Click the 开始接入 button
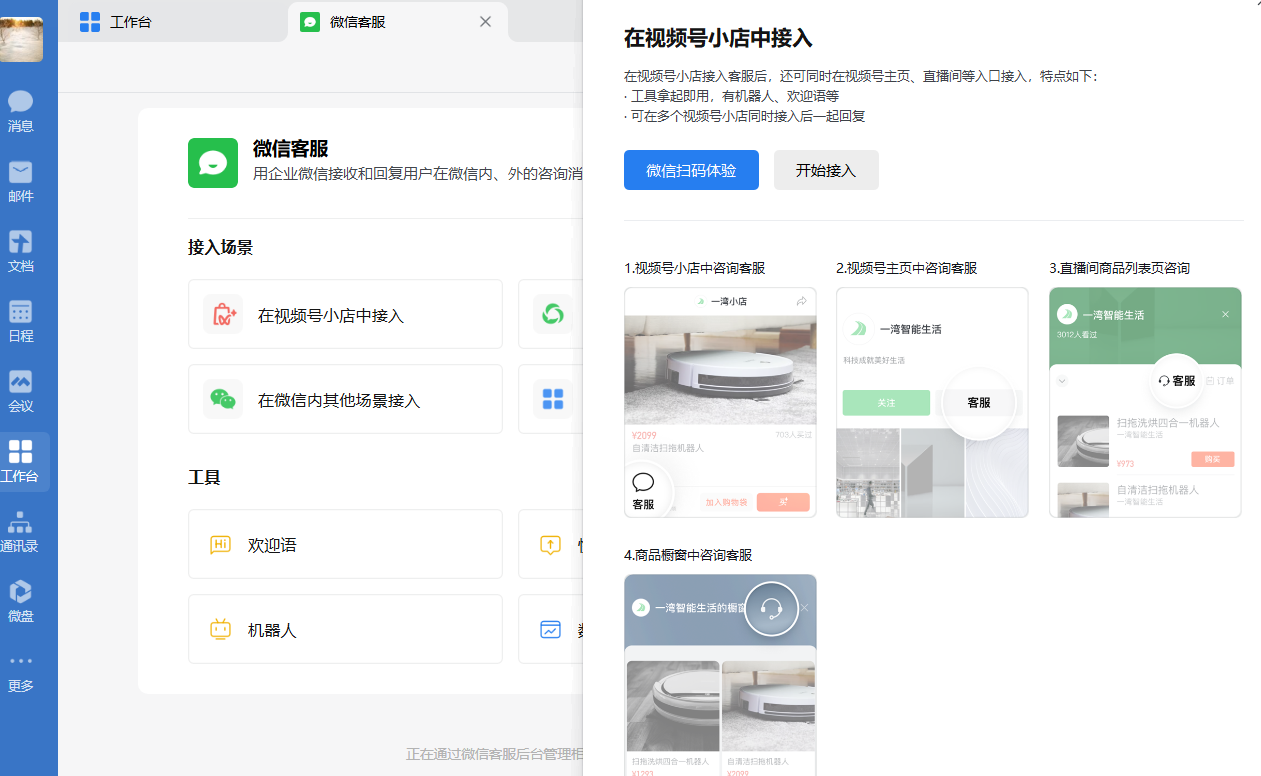The height and width of the screenshot is (776, 1261). (826, 170)
